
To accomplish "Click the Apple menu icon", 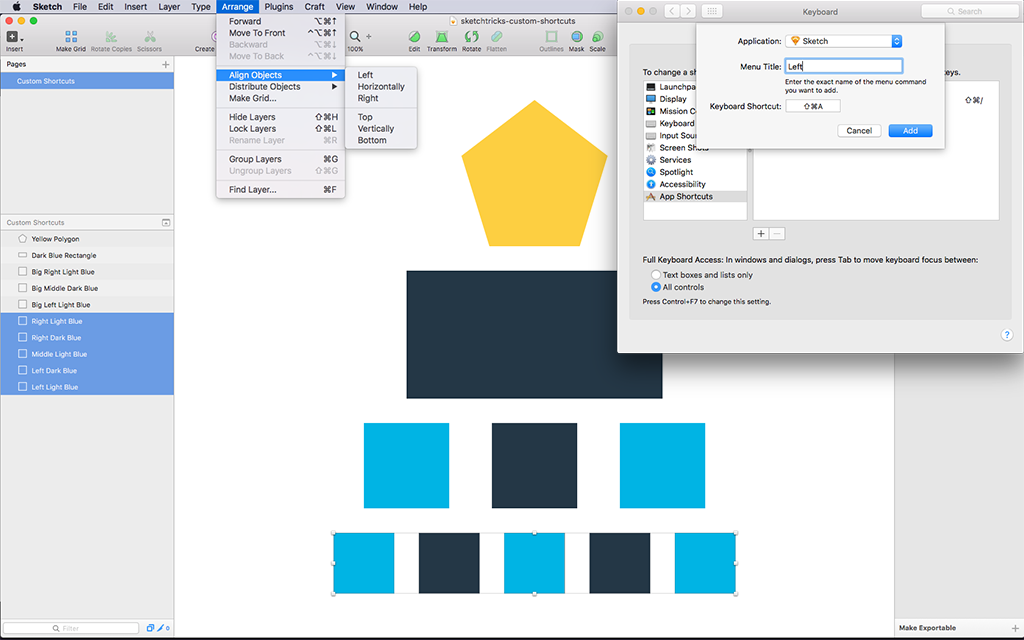I will [16, 7].
